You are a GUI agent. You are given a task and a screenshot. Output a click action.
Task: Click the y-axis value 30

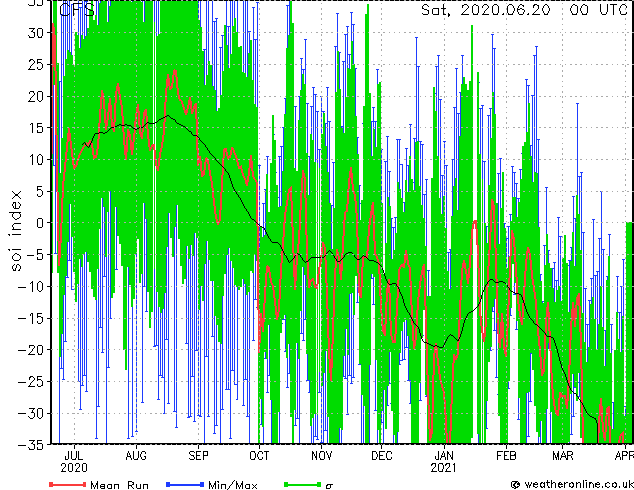36,33
